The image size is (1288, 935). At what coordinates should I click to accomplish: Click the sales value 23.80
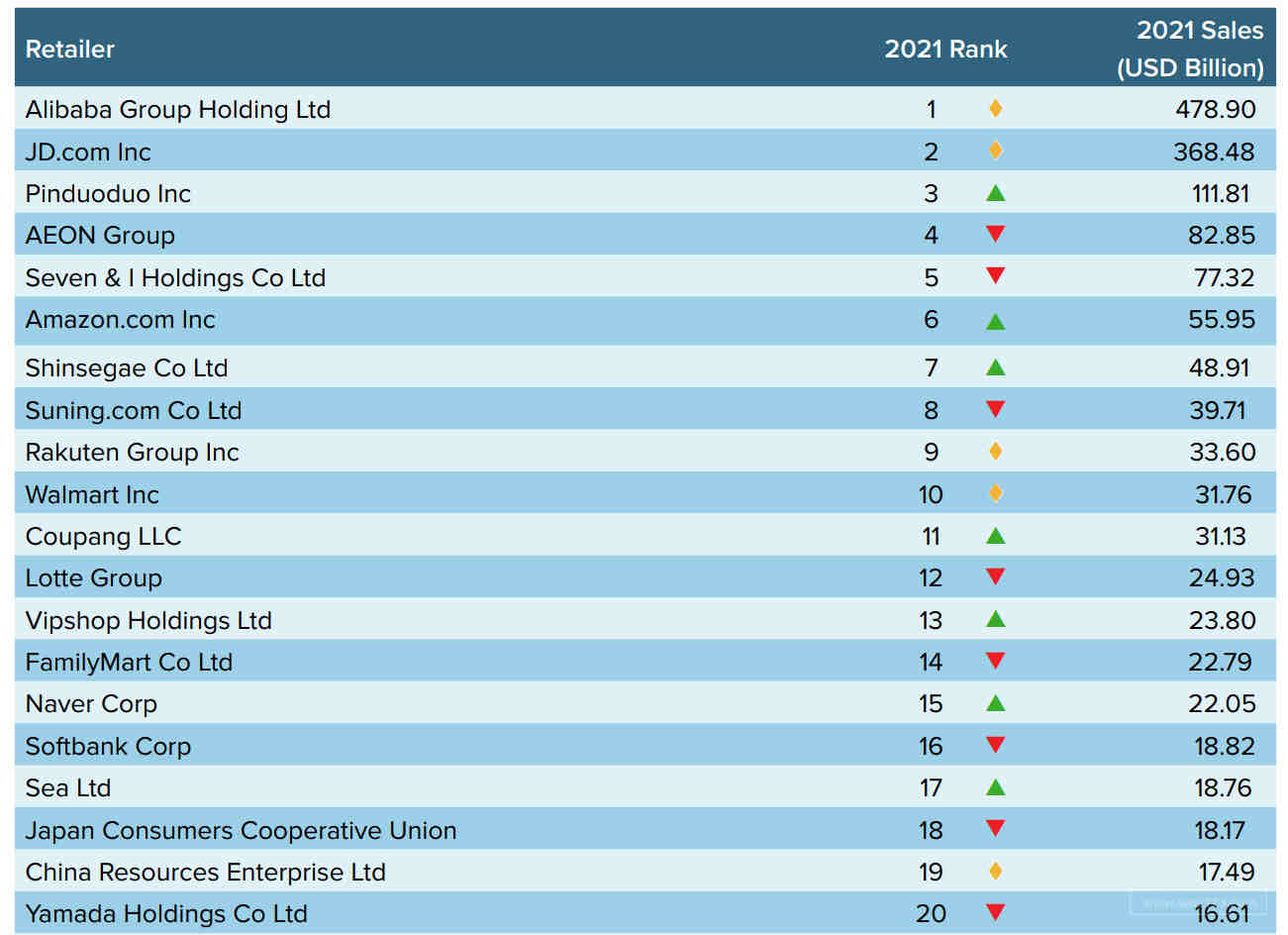1222,621
